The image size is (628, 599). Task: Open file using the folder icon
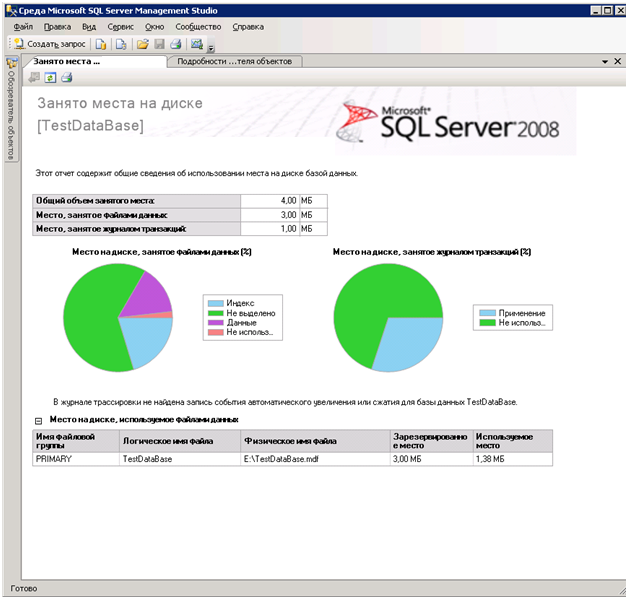[x=143, y=44]
